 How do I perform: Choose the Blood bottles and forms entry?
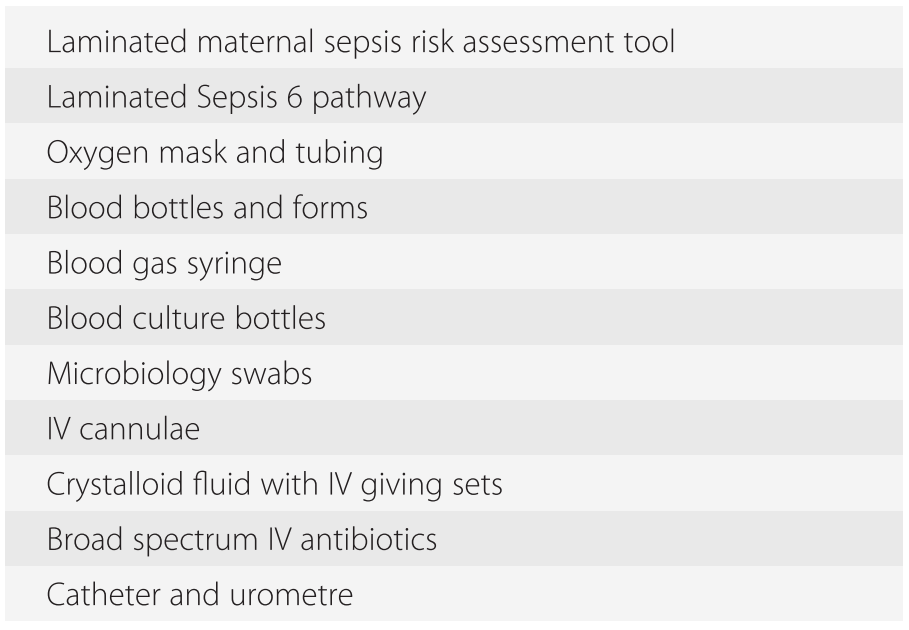[x=207, y=208]
